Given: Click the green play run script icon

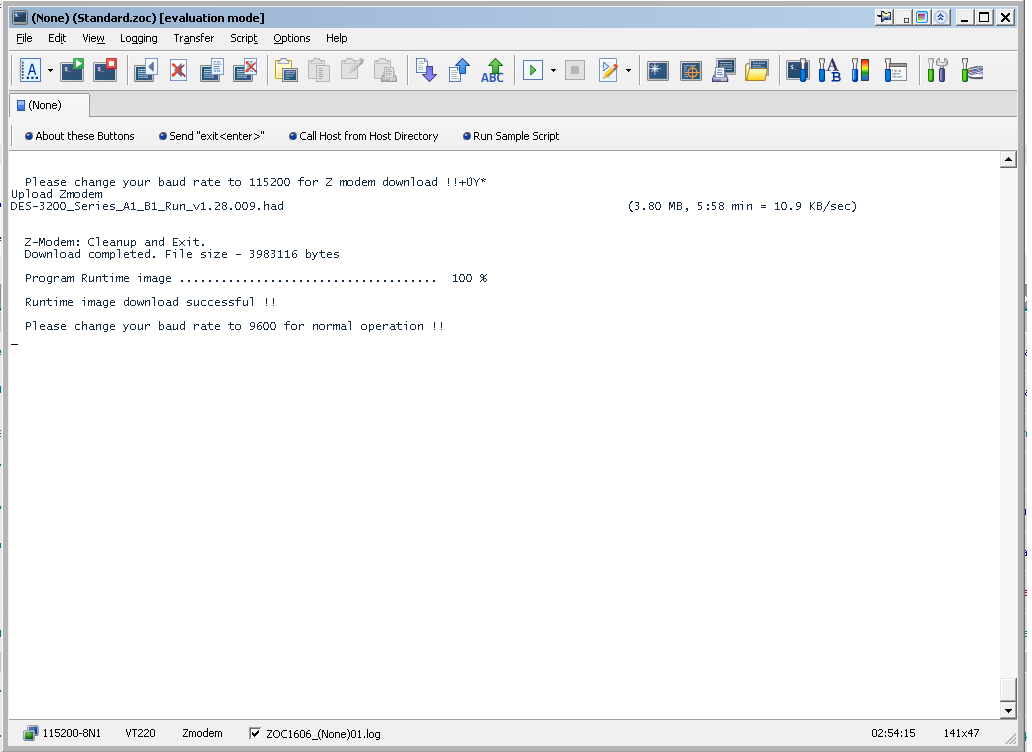Looking at the screenshot, I should (533, 71).
